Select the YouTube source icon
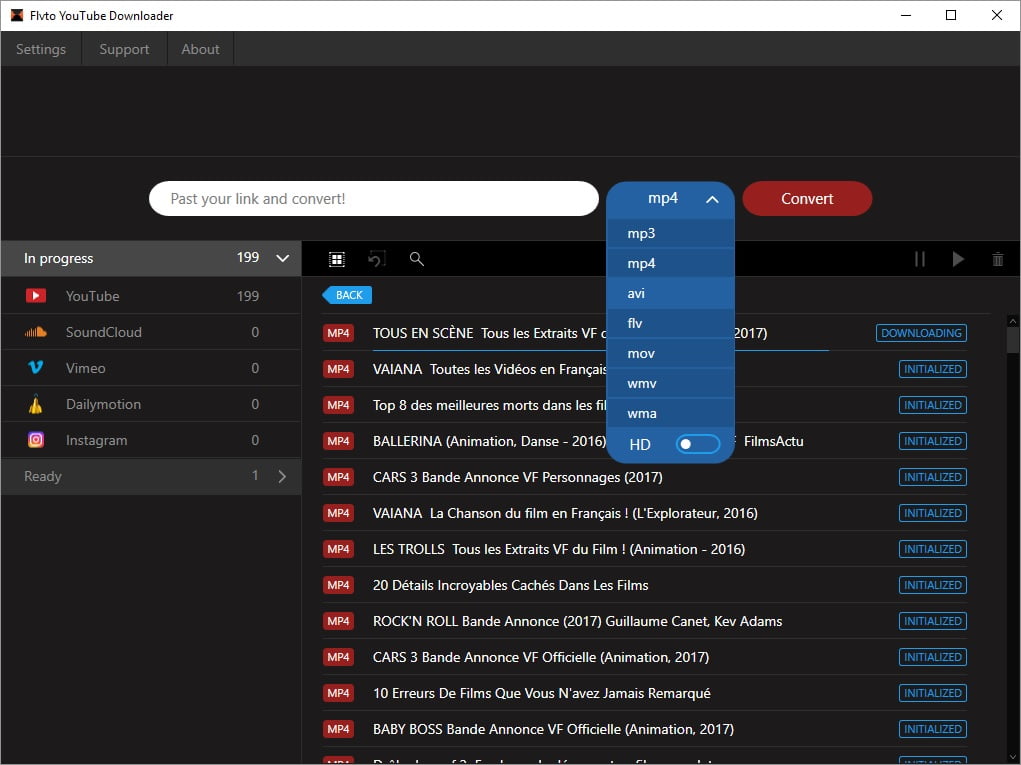The image size is (1021, 765). (36, 296)
